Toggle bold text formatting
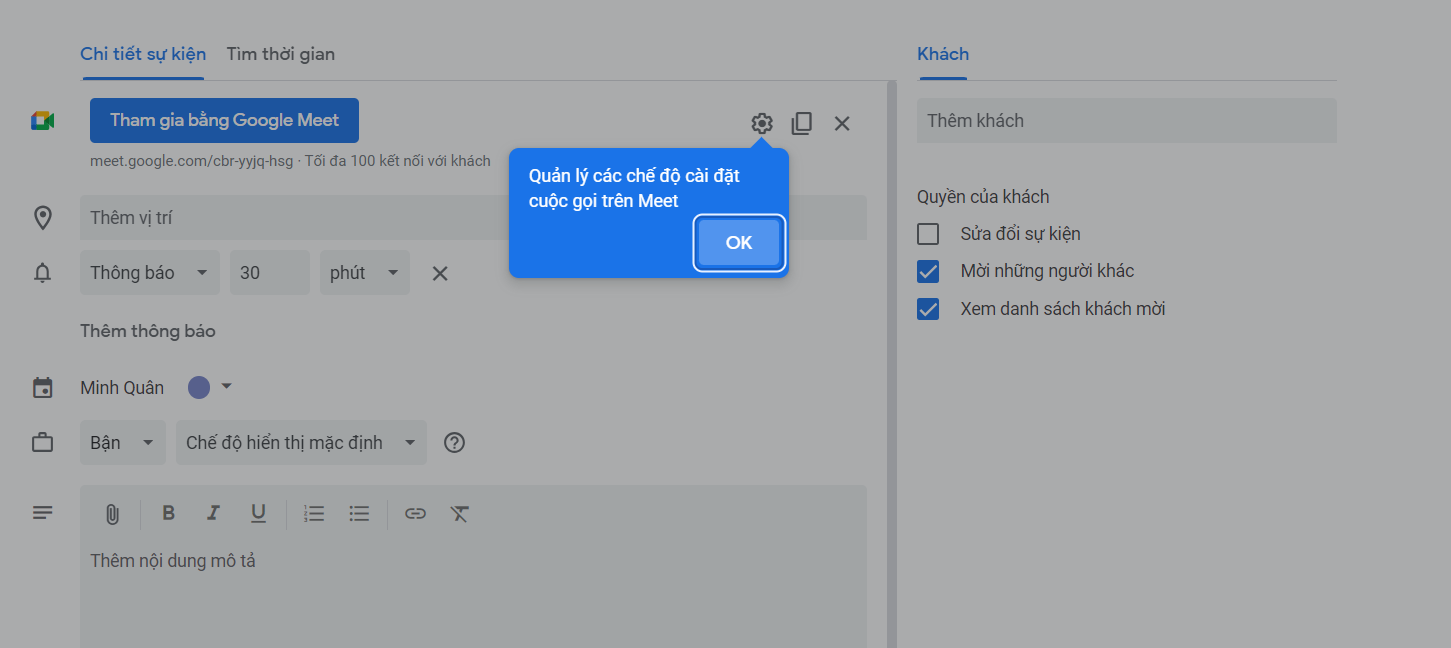Image resolution: width=1451 pixels, height=648 pixels. (168, 513)
